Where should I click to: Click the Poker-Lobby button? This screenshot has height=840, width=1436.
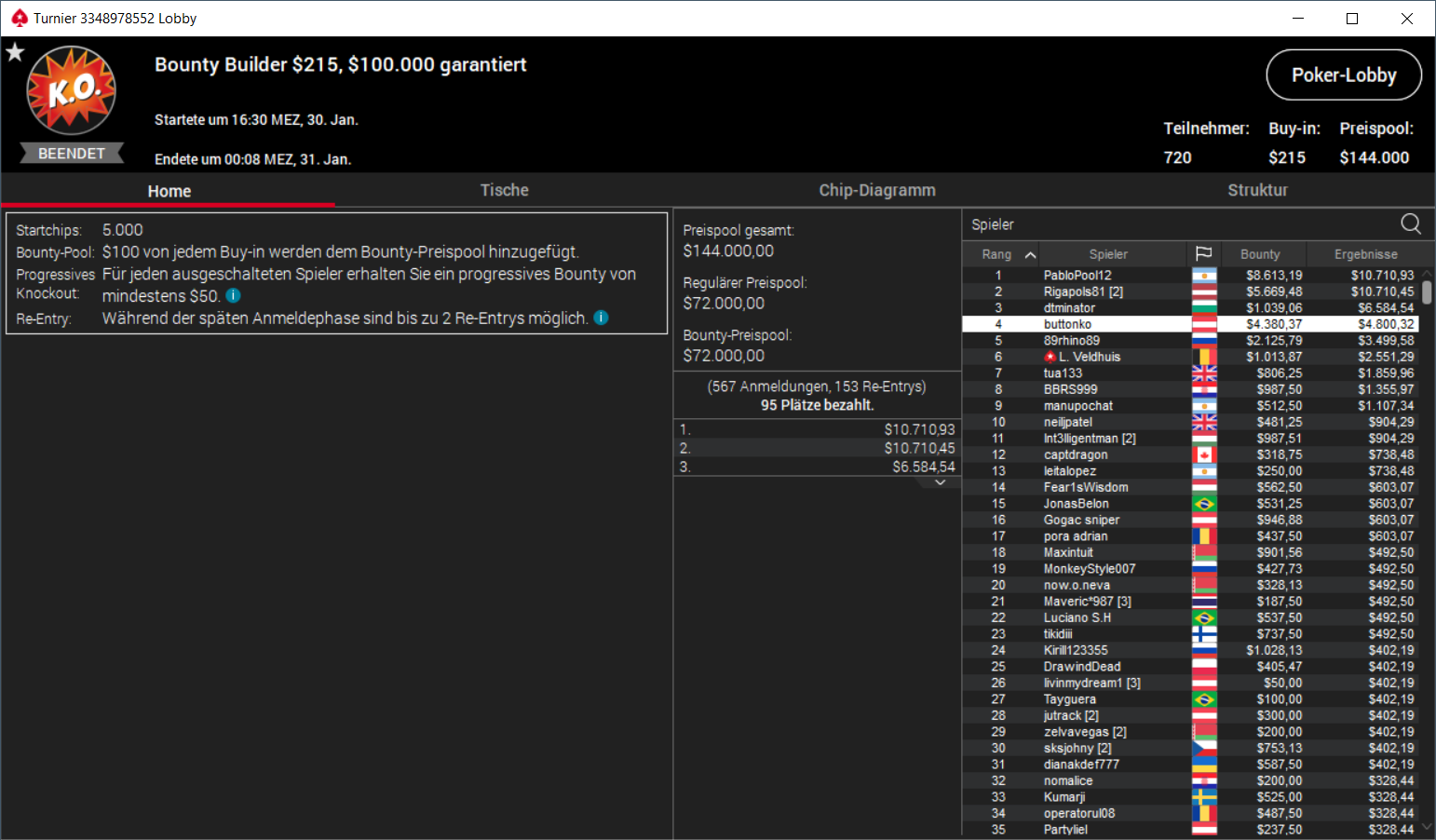[1344, 75]
